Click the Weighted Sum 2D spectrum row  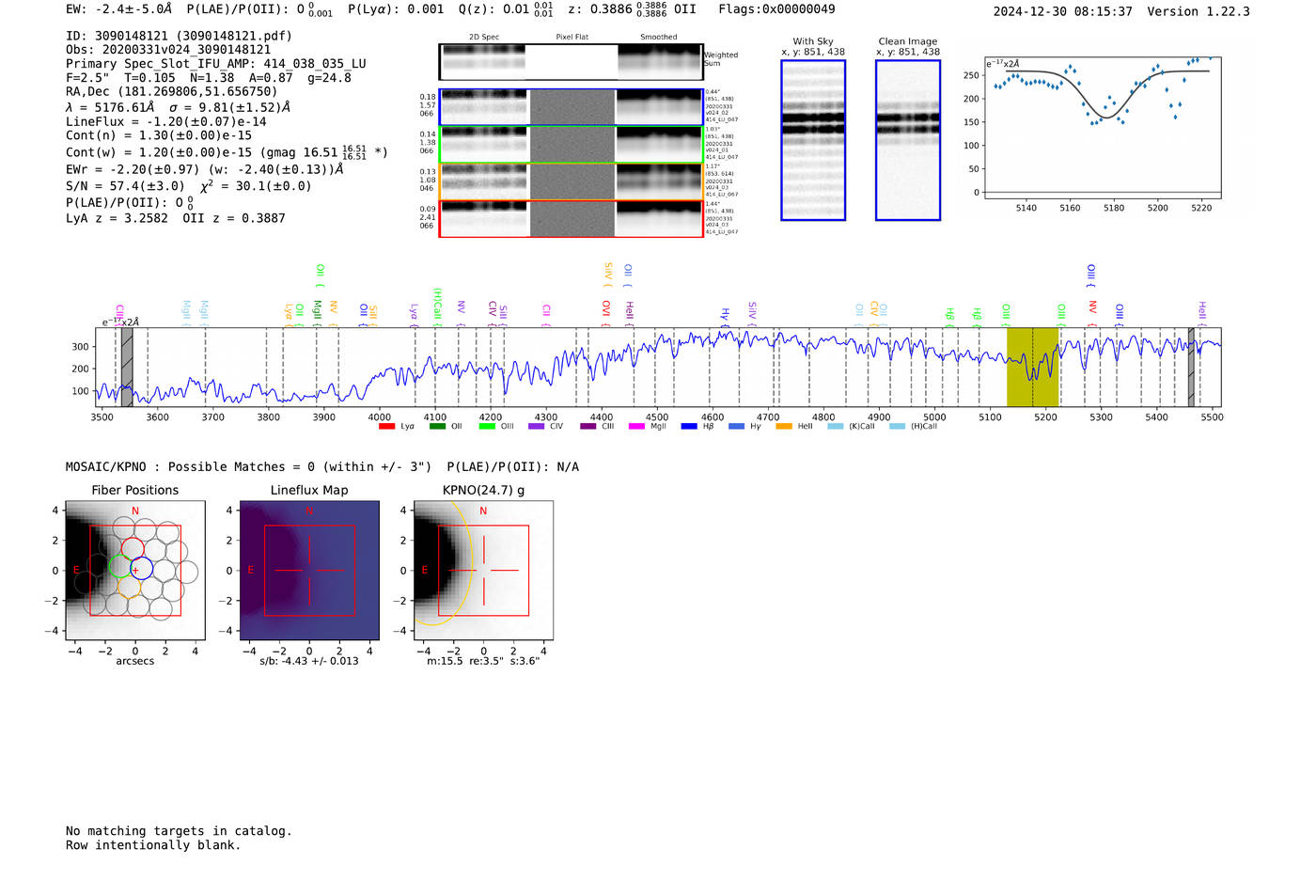point(571,62)
